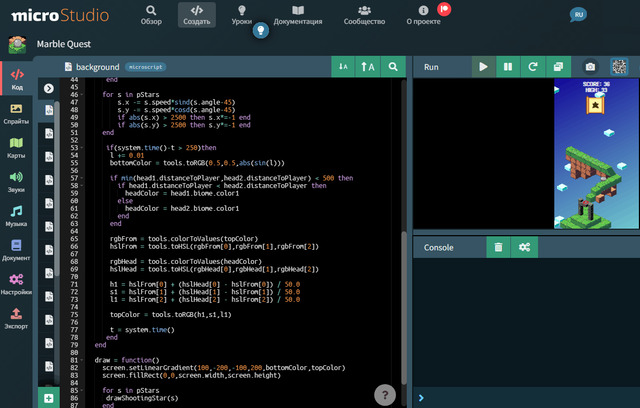640x408 pixels.
Task: Open the Спрайты sprites section
Action: pyautogui.click(x=16, y=113)
